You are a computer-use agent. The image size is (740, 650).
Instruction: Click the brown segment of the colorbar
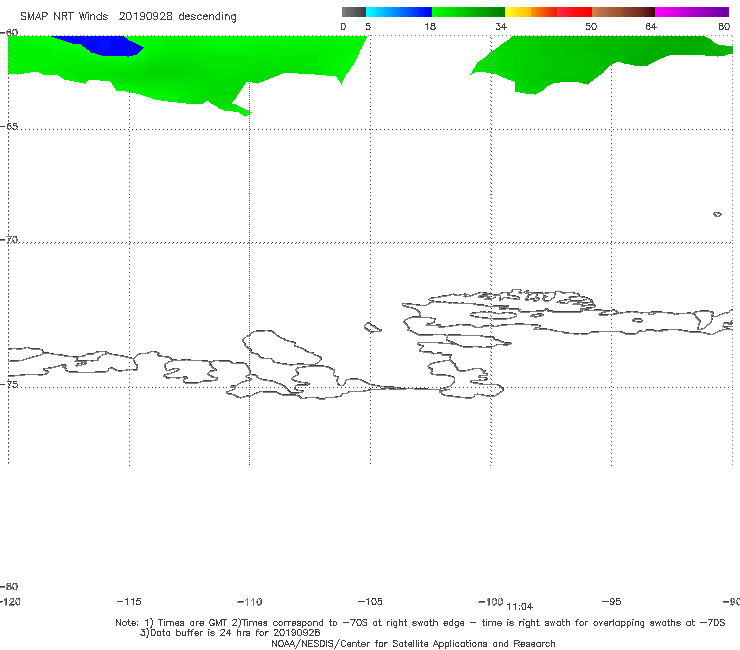[623, 12]
